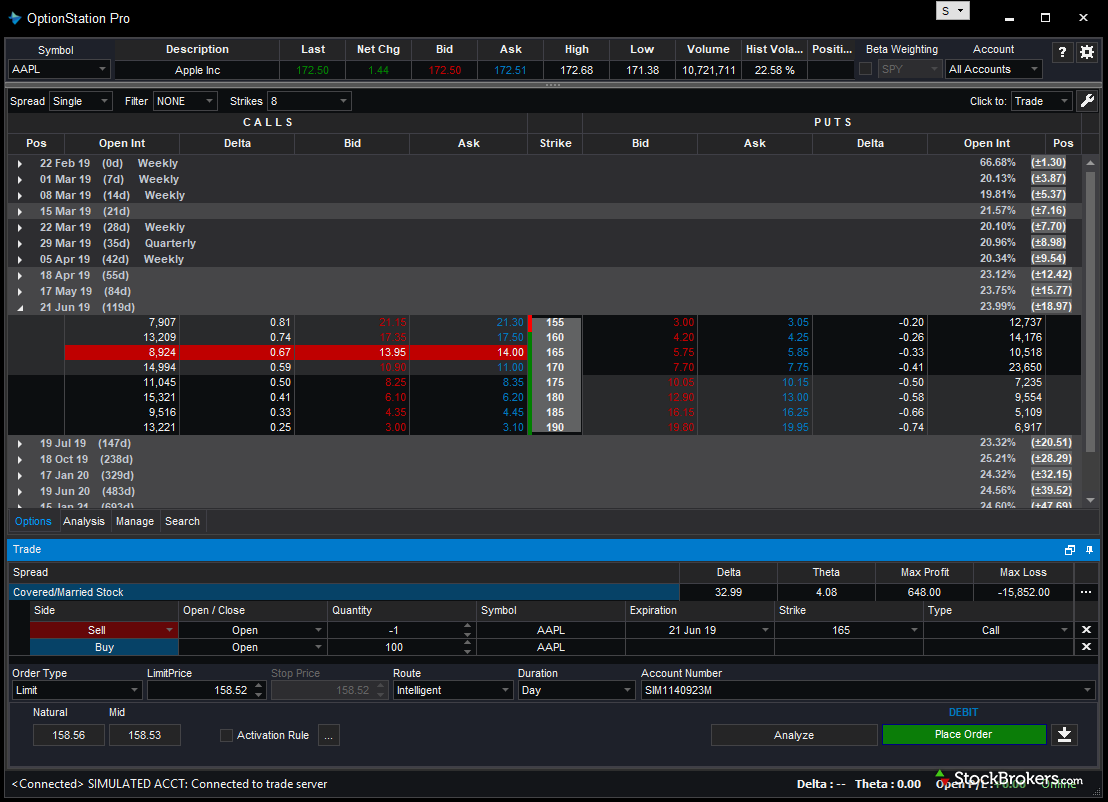Expand the 15 Mar 19 expiration row
Screen dimensions: 1108x802
tap(20, 211)
